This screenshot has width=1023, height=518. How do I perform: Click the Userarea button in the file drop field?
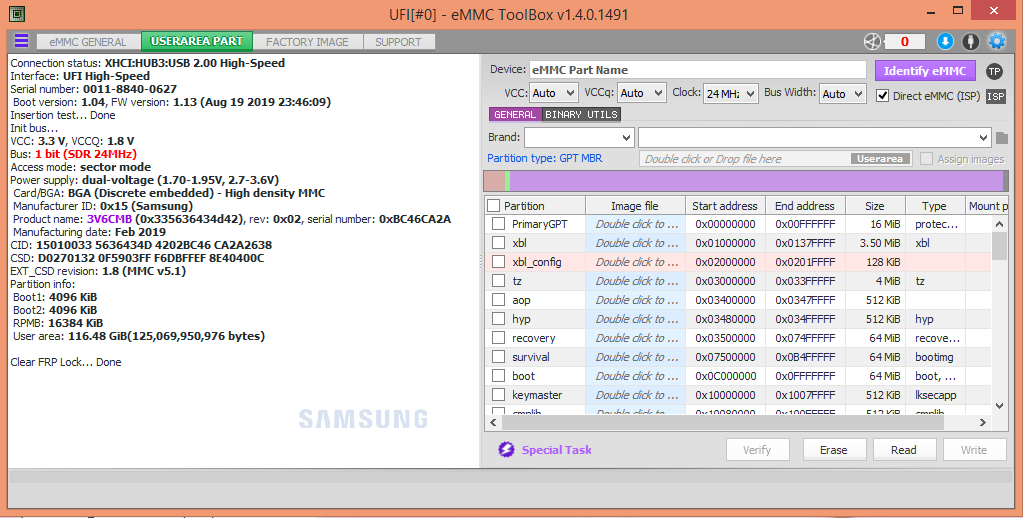click(x=880, y=159)
